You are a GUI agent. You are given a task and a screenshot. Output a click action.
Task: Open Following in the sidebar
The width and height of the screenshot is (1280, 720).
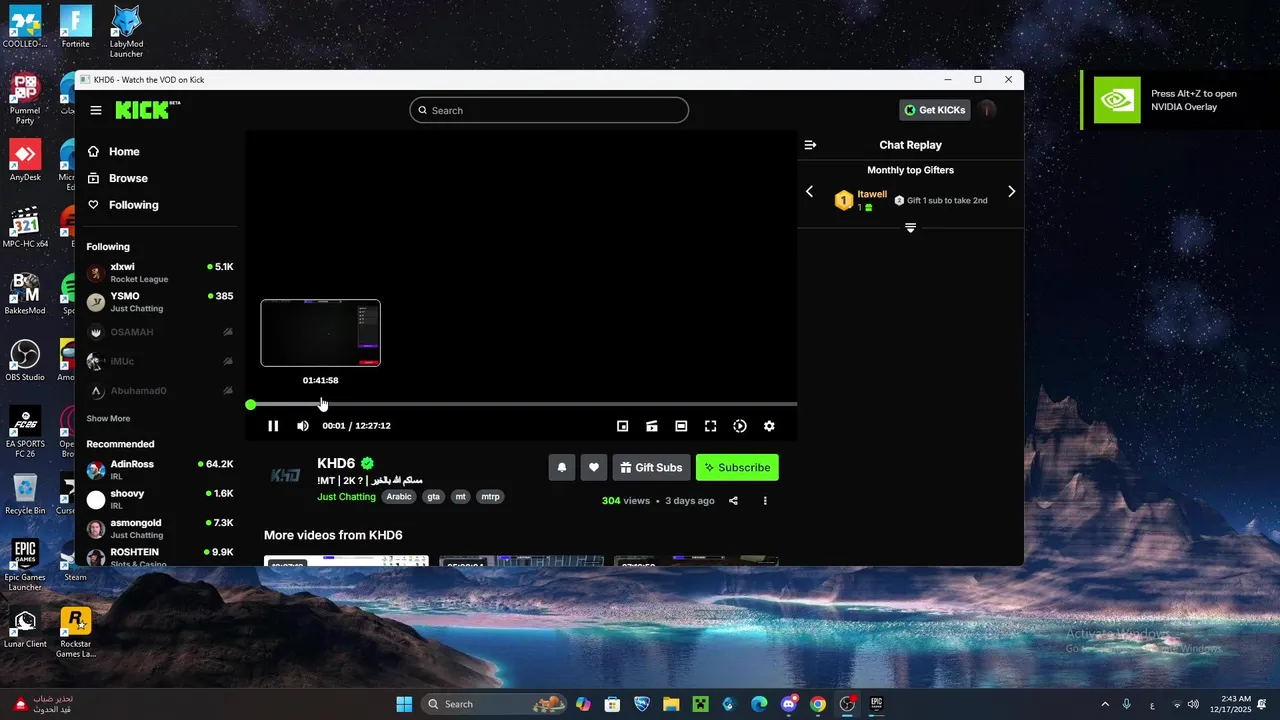pos(122,205)
